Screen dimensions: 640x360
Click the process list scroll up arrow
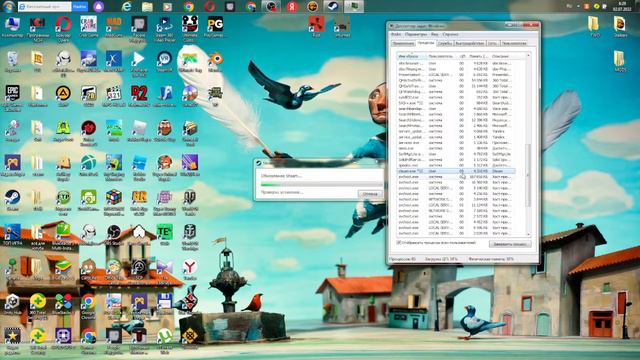tap(528, 56)
